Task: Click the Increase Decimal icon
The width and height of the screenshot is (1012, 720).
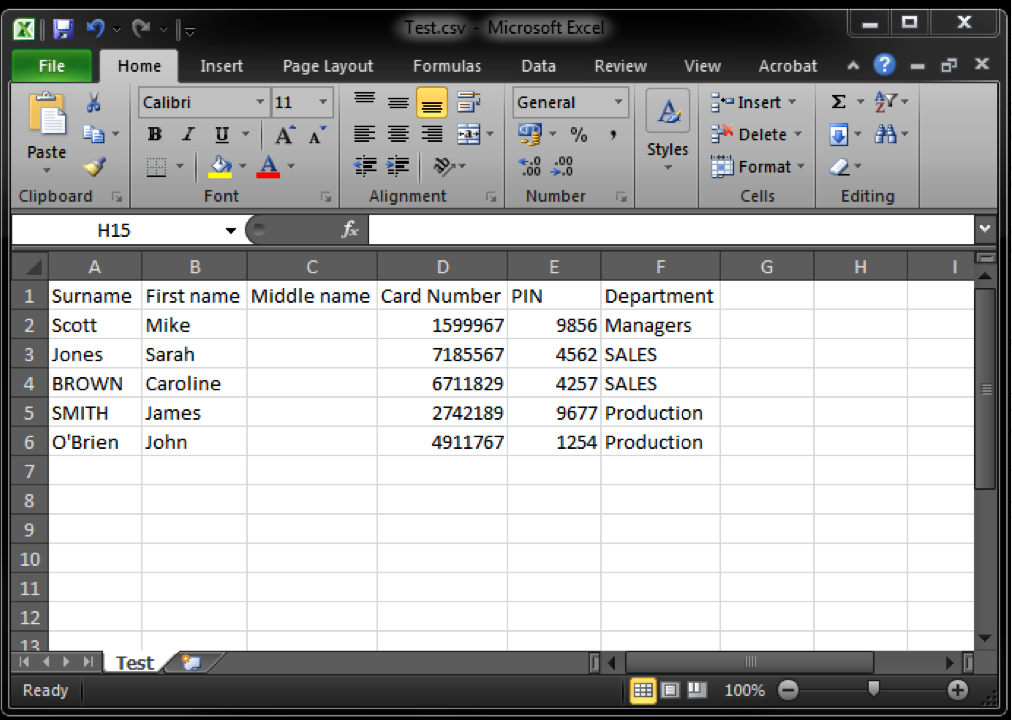Action: 528,167
